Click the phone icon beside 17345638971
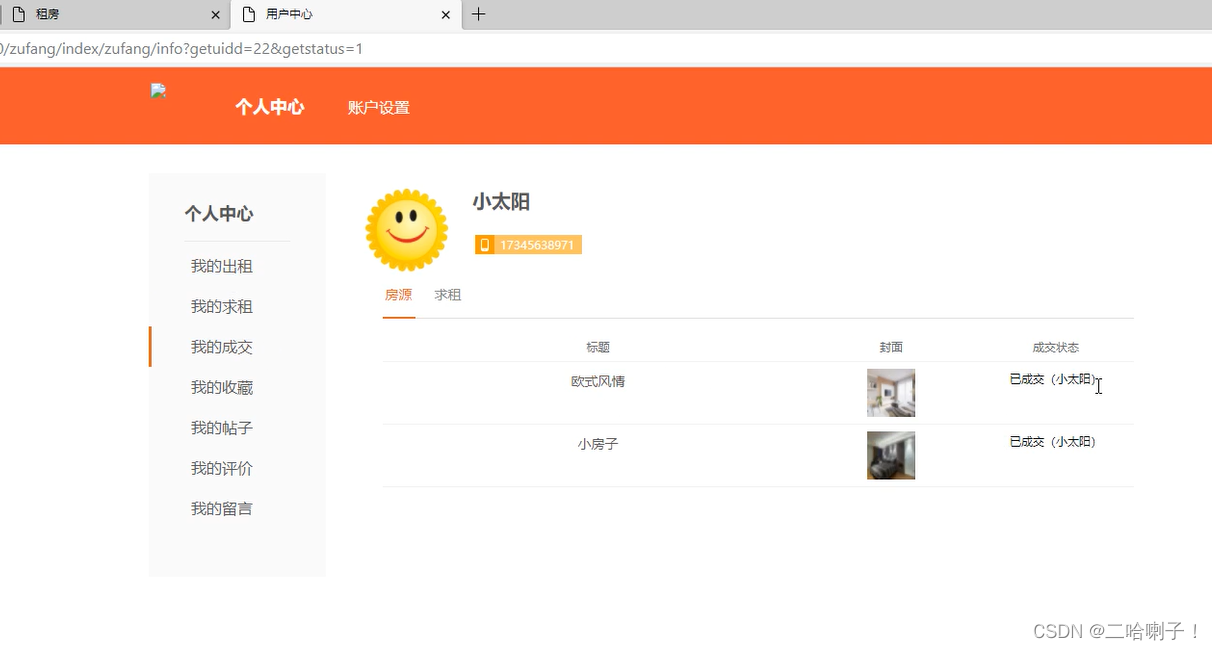Viewport: 1212px width, 650px height. click(485, 243)
